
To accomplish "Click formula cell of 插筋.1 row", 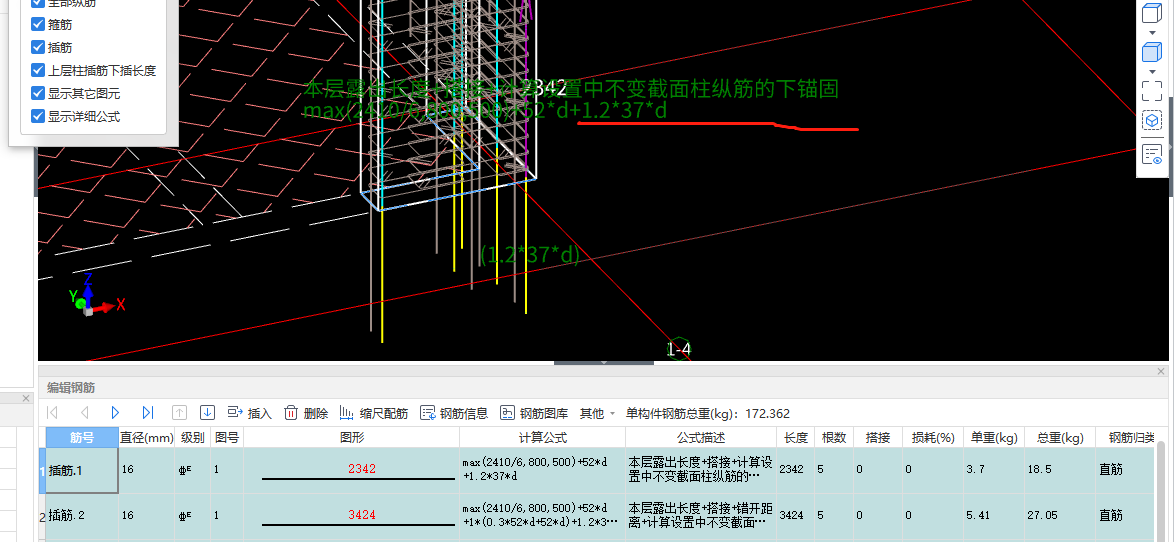I will [x=543, y=470].
